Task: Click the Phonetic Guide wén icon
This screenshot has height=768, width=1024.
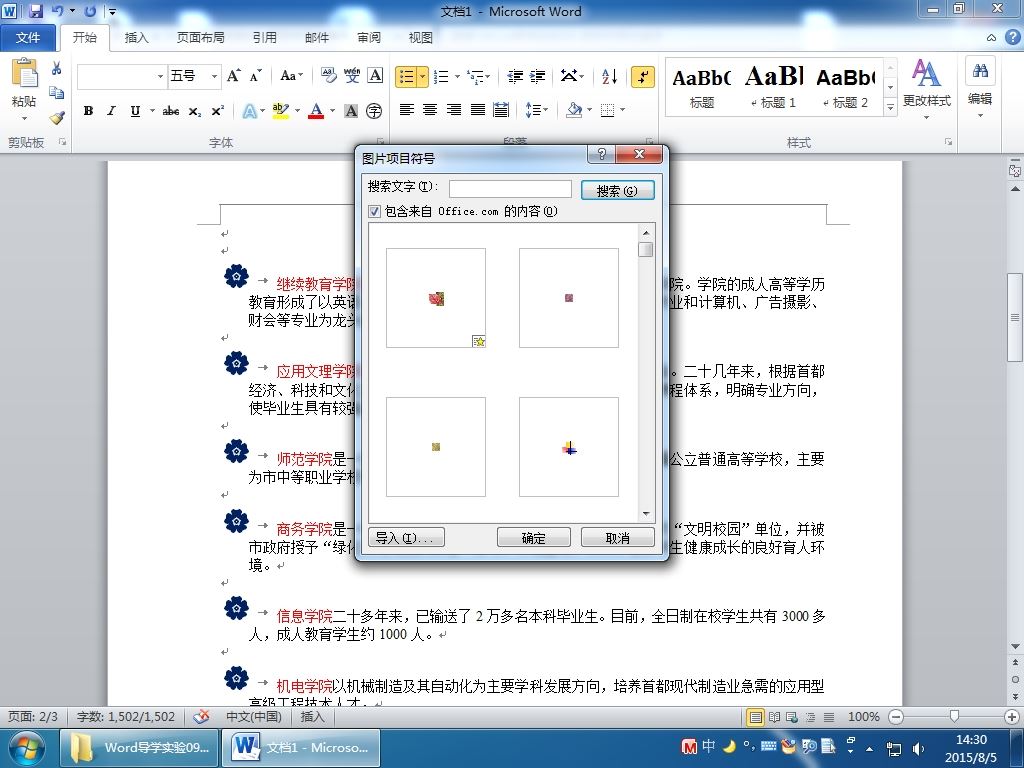Action: click(352, 76)
